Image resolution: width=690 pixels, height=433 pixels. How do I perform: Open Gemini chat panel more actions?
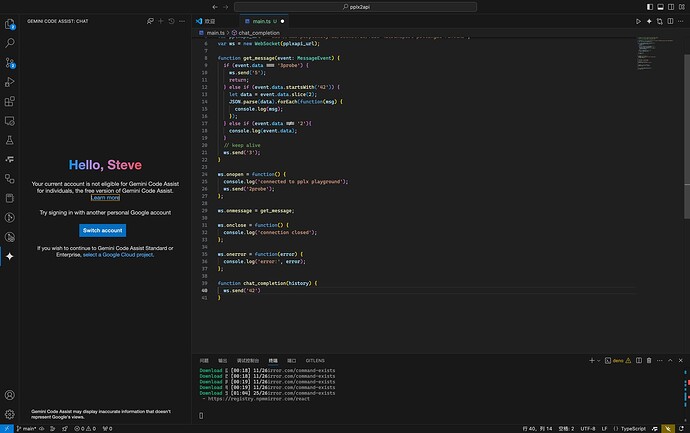pyautogui.click(x=182, y=21)
